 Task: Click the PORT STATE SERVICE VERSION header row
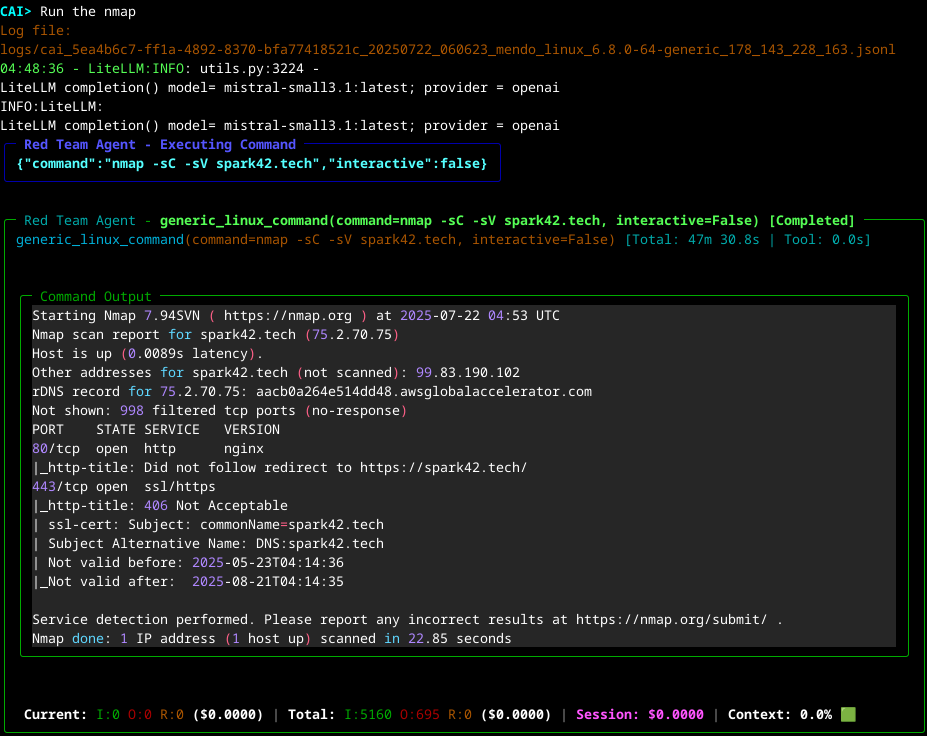(156, 429)
